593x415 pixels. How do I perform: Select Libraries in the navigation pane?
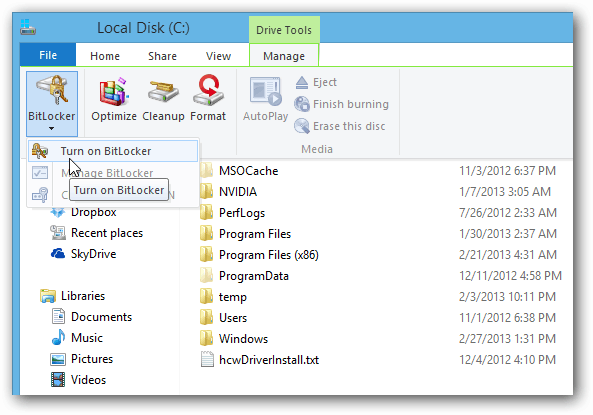pos(83,296)
